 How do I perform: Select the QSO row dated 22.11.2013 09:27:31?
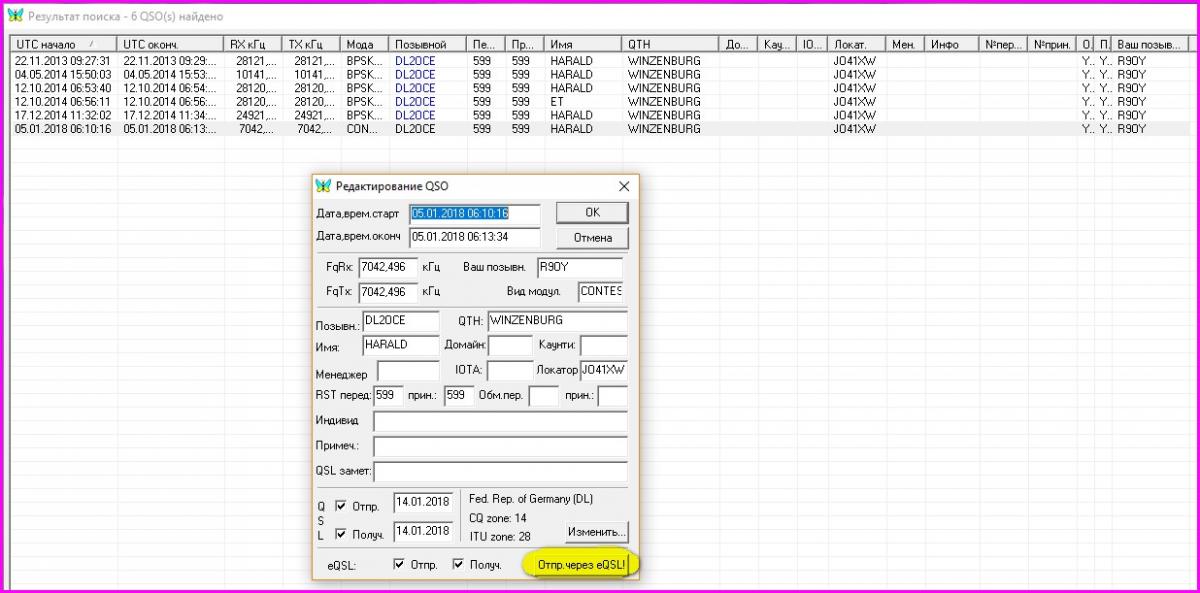[x=60, y=61]
